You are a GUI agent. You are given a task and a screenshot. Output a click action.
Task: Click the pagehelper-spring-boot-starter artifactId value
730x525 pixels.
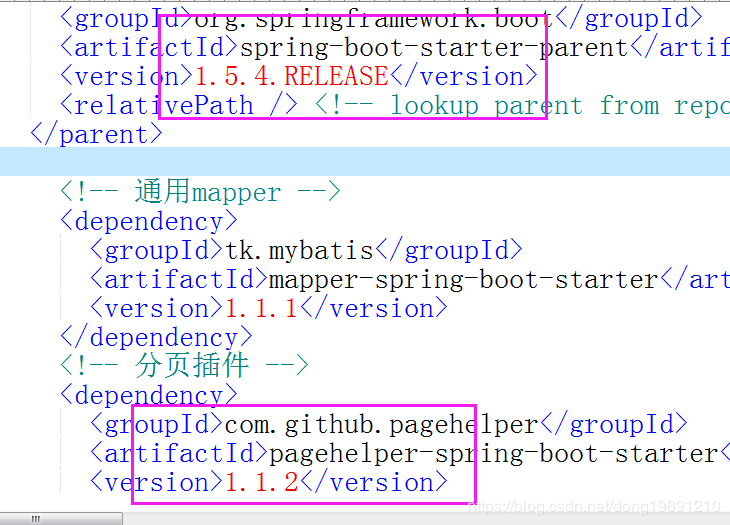tap(493, 454)
